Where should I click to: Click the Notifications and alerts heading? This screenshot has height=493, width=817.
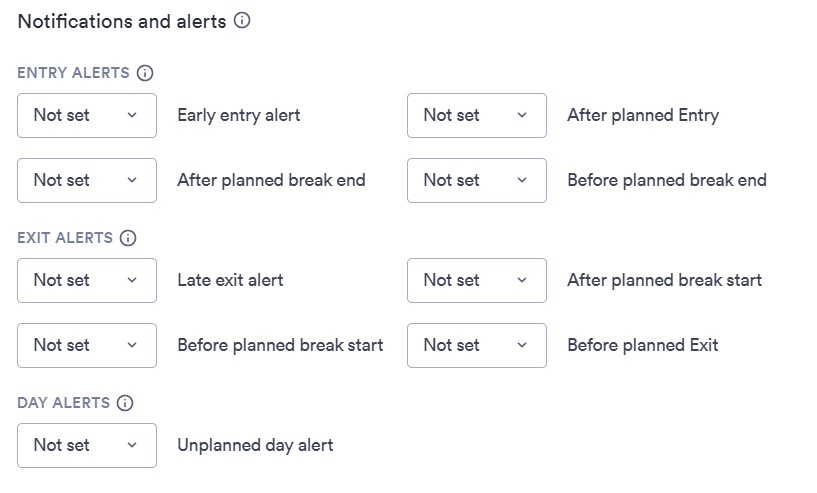tap(122, 21)
